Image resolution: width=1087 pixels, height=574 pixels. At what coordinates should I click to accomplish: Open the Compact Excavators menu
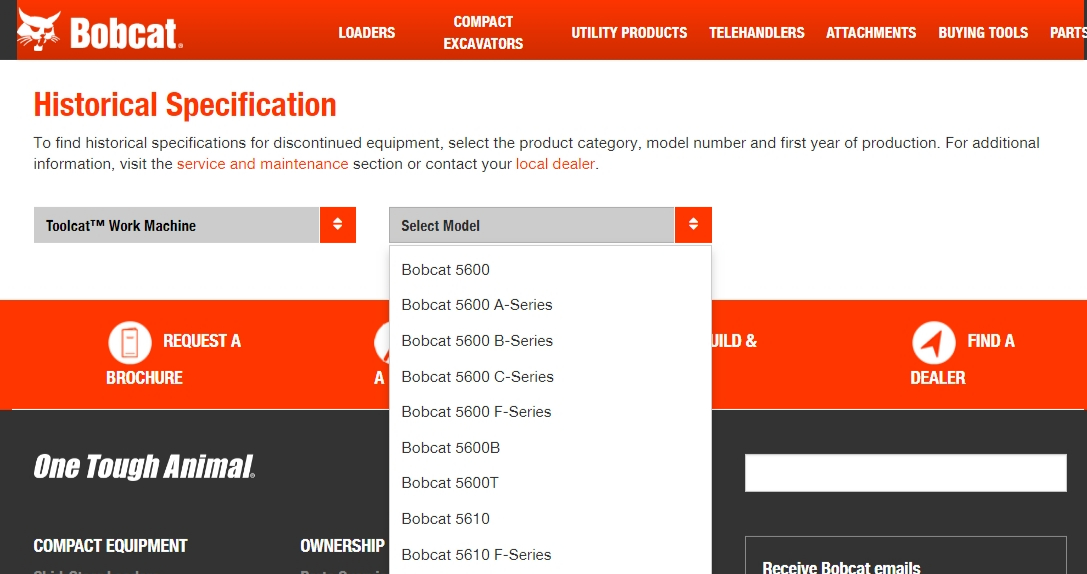(483, 33)
